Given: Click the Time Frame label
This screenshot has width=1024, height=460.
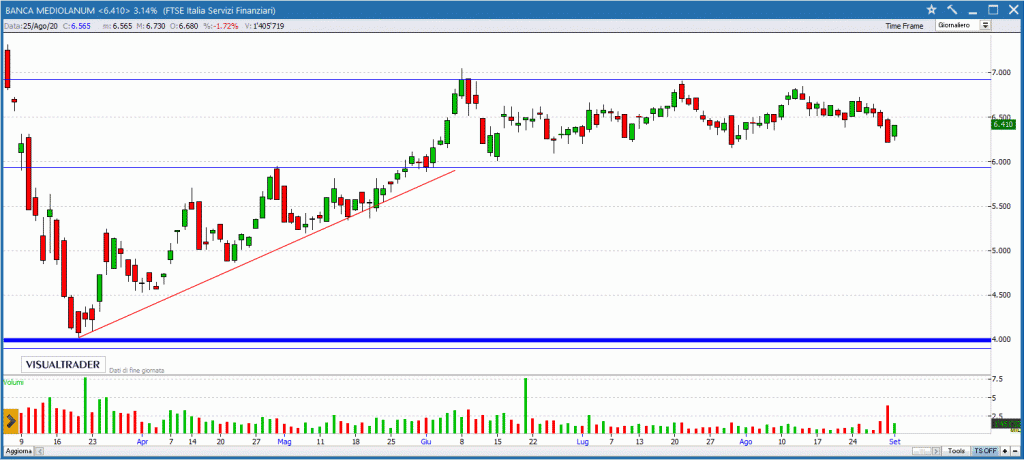Looking at the screenshot, I should (x=904, y=26).
